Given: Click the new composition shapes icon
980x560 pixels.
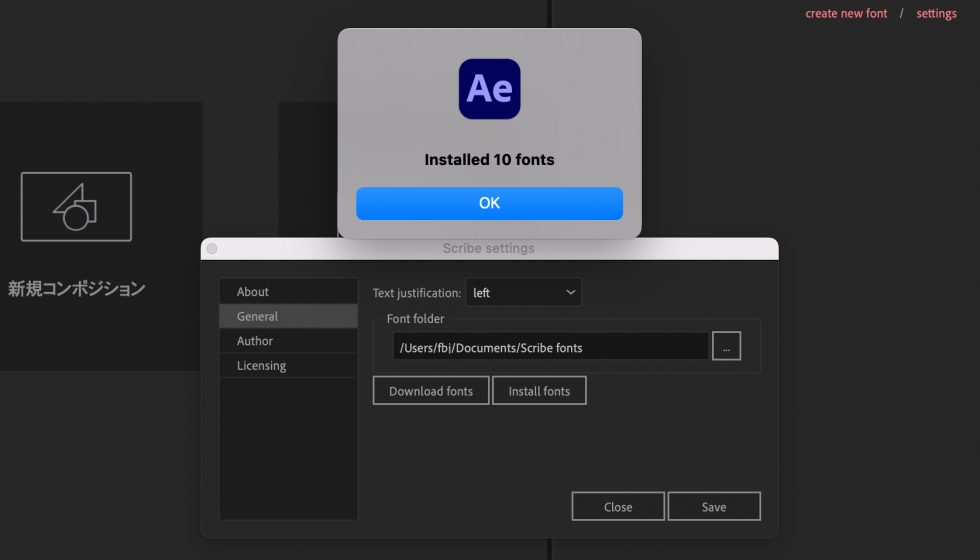Looking at the screenshot, I should tap(76, 207).
